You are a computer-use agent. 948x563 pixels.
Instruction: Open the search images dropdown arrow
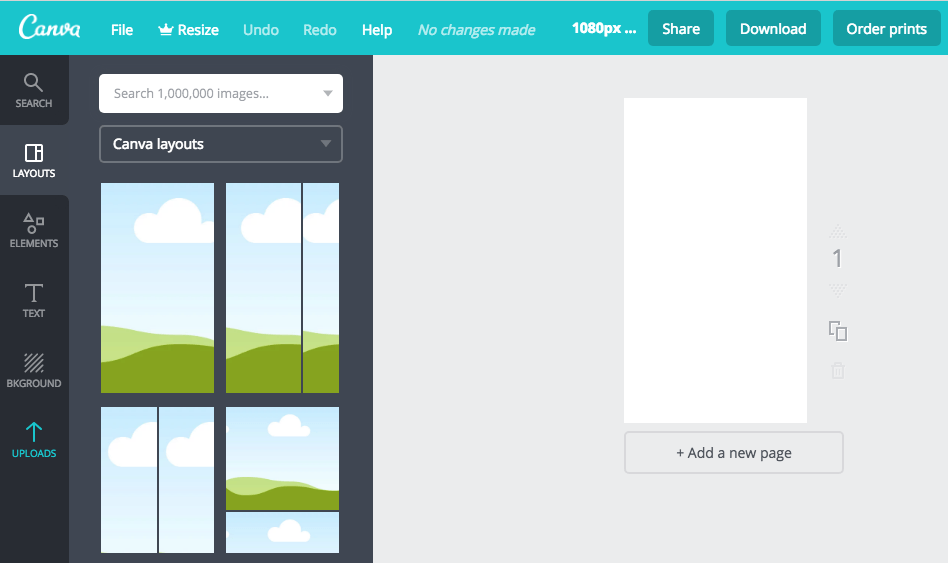point(327,94)
